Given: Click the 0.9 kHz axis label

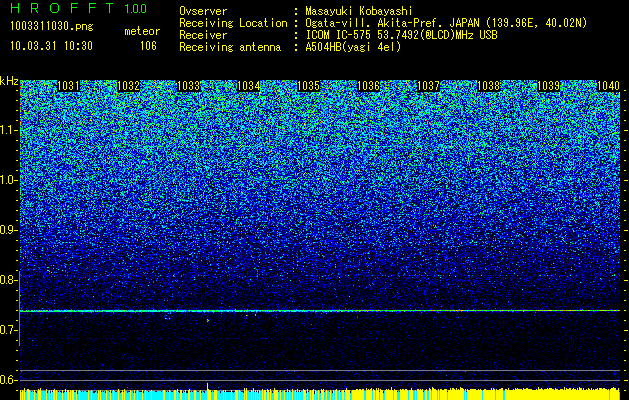Looking at the screenshot, I should (x=8, y=230).
